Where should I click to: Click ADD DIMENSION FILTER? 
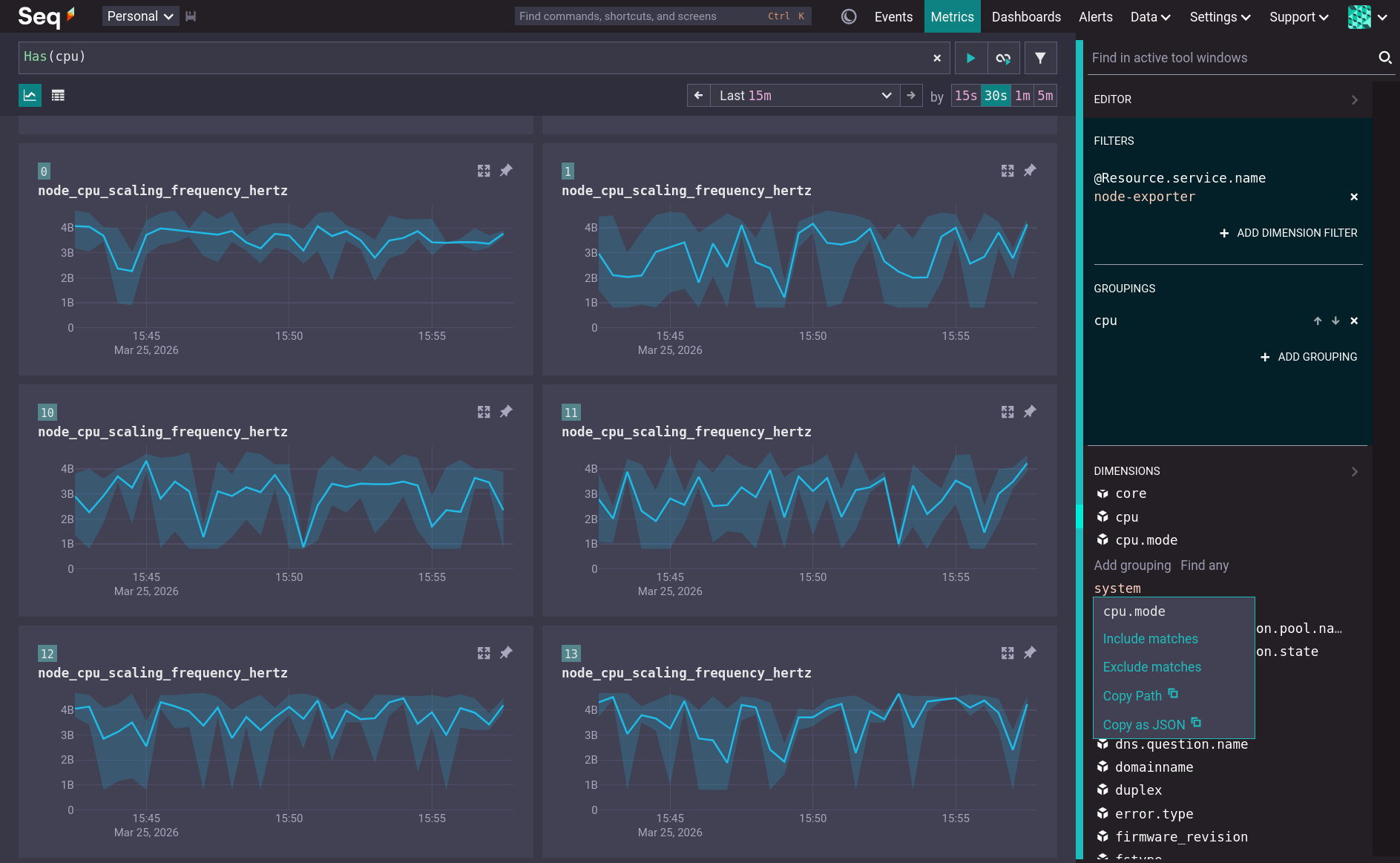1289,233
